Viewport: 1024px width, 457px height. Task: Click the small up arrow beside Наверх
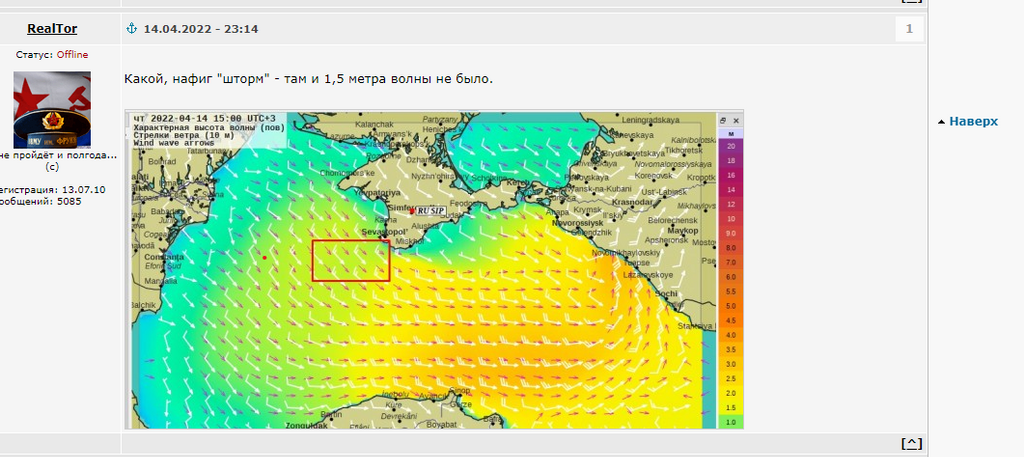(x=942, y=121)
